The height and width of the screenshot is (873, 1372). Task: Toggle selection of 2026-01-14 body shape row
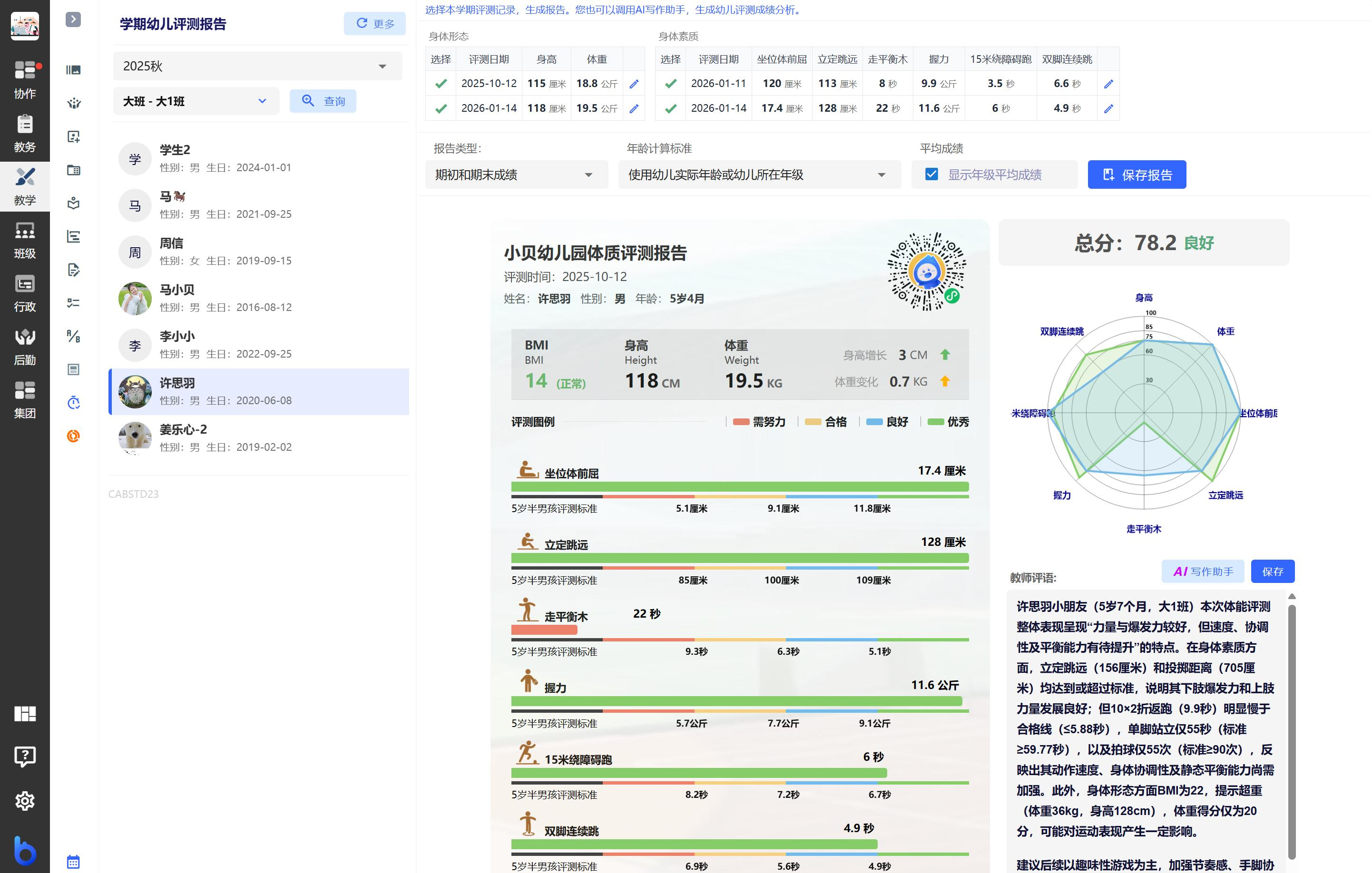tap(441, 108)
